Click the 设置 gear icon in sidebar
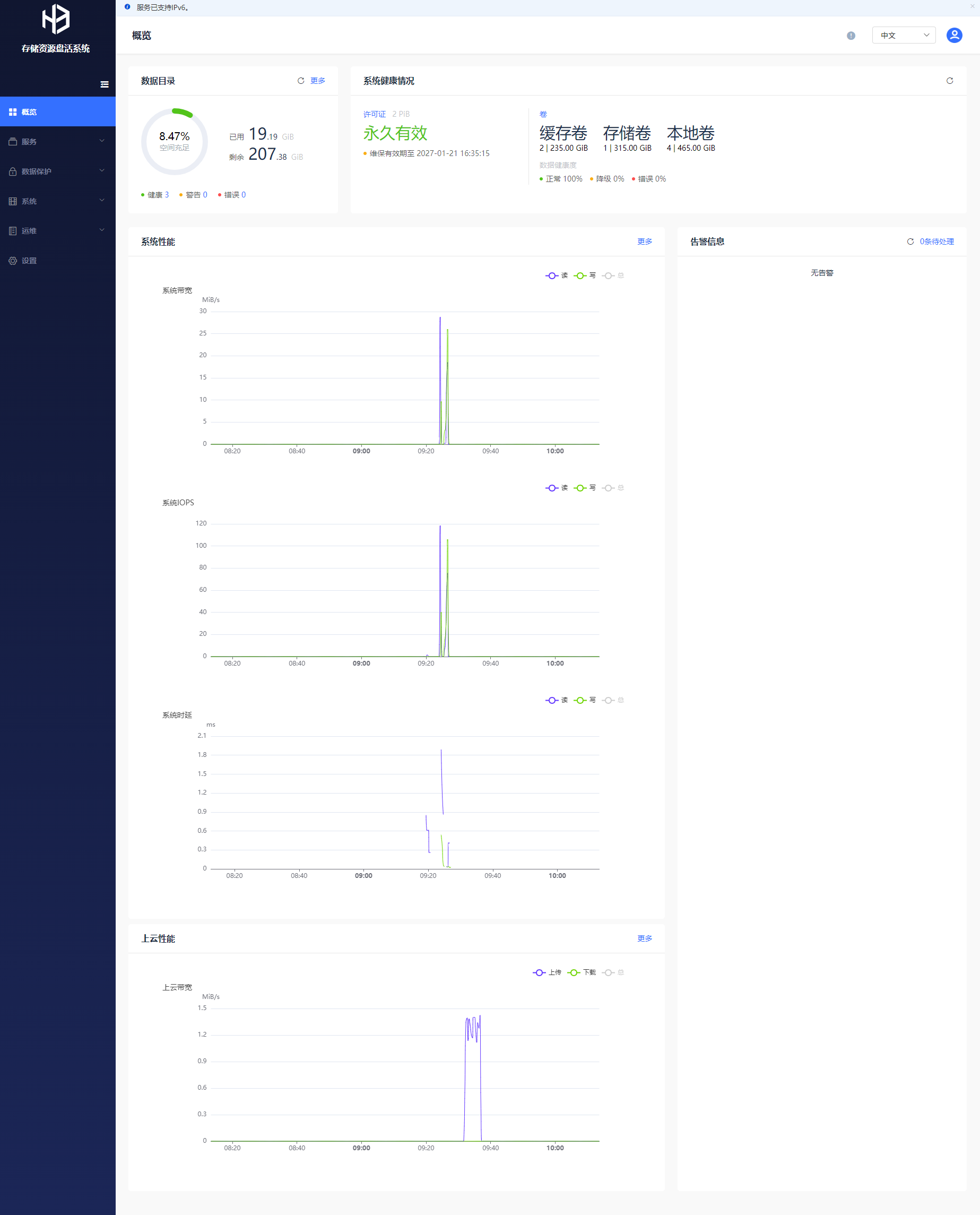Image resolution: width=980 pixels, height=1215 pixels. point(12,261)
